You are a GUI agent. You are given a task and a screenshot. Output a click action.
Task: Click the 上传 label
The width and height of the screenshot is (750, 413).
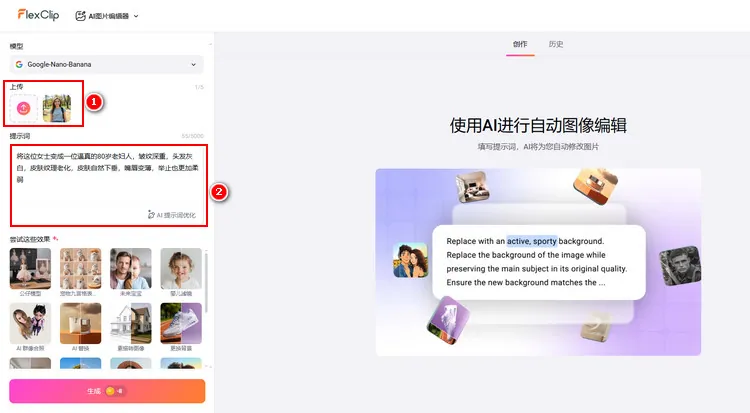pos(16,87)
